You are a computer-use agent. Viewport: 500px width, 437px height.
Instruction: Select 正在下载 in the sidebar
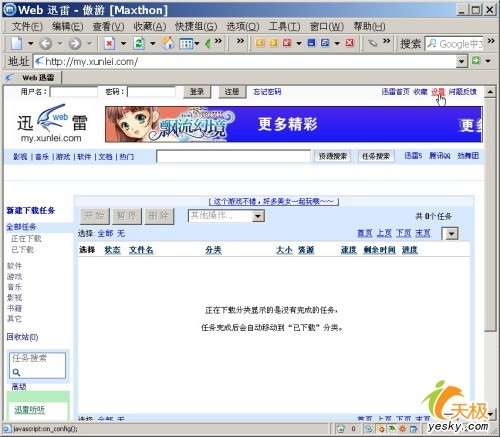(x=26, y=239)
